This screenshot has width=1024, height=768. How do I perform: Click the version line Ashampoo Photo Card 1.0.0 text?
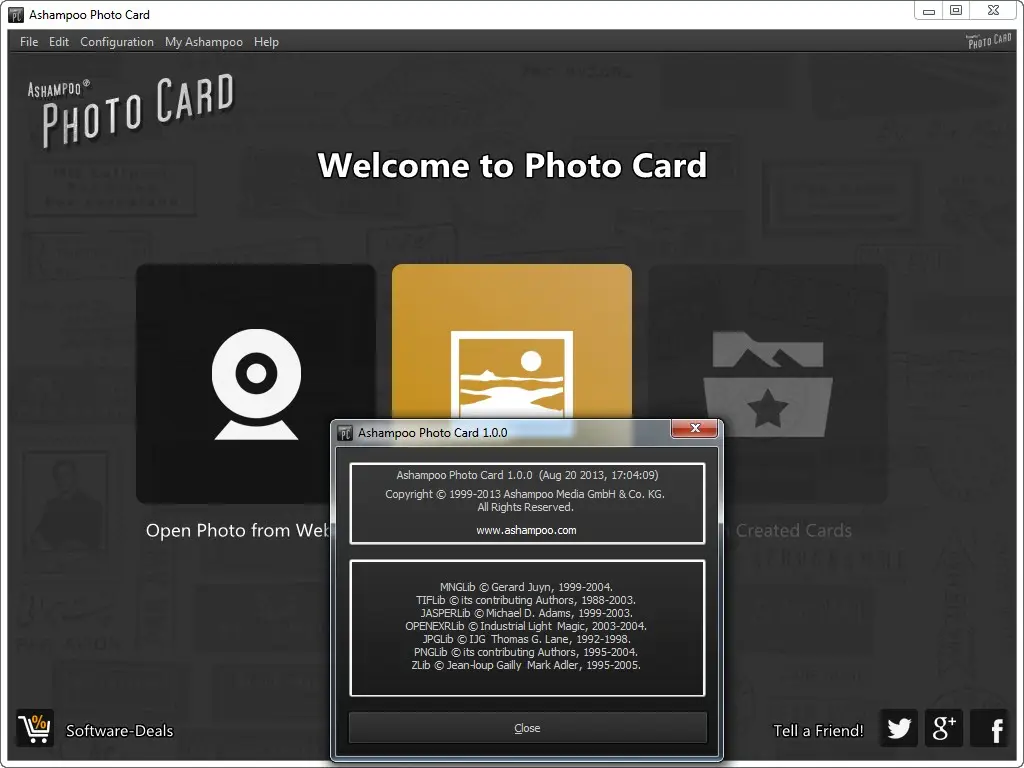tap(528, 475)
